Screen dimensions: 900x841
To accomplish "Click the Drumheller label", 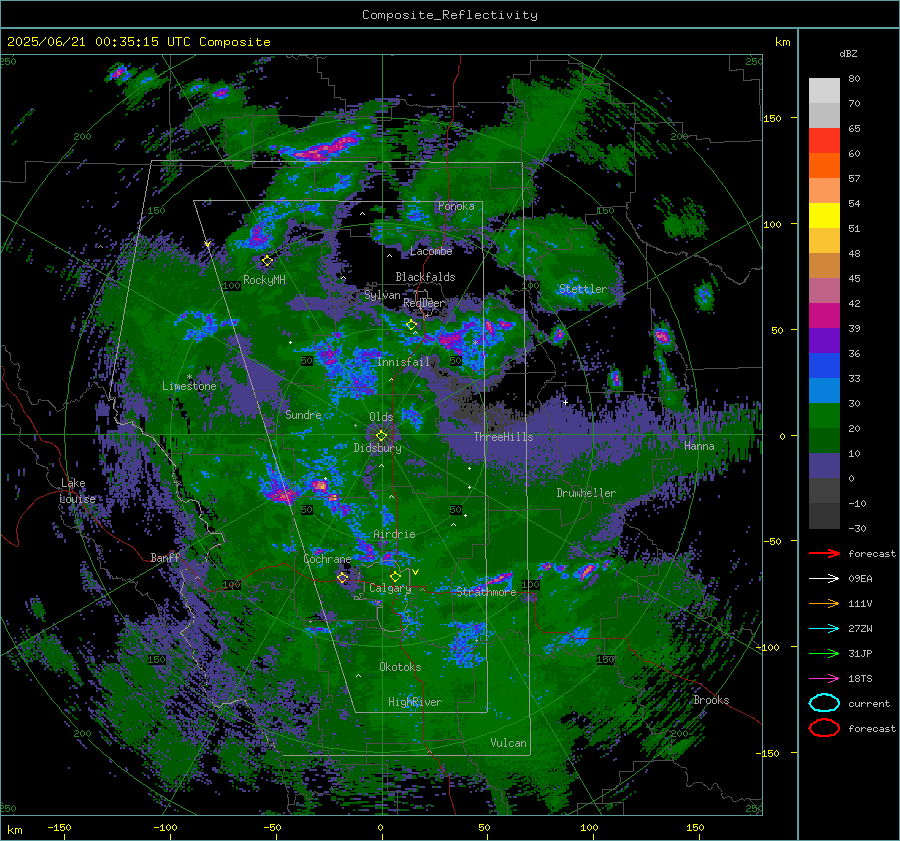I will [586, 493].
